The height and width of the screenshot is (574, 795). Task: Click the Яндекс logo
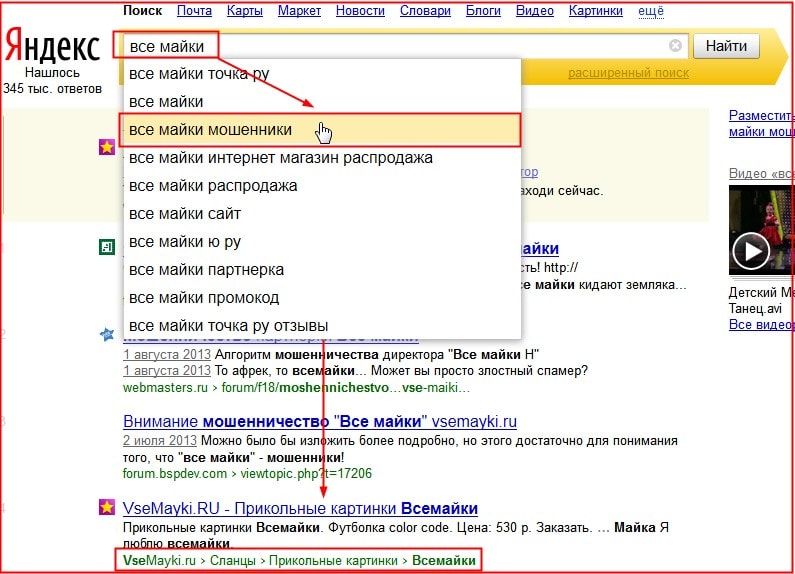pos(52,47)
